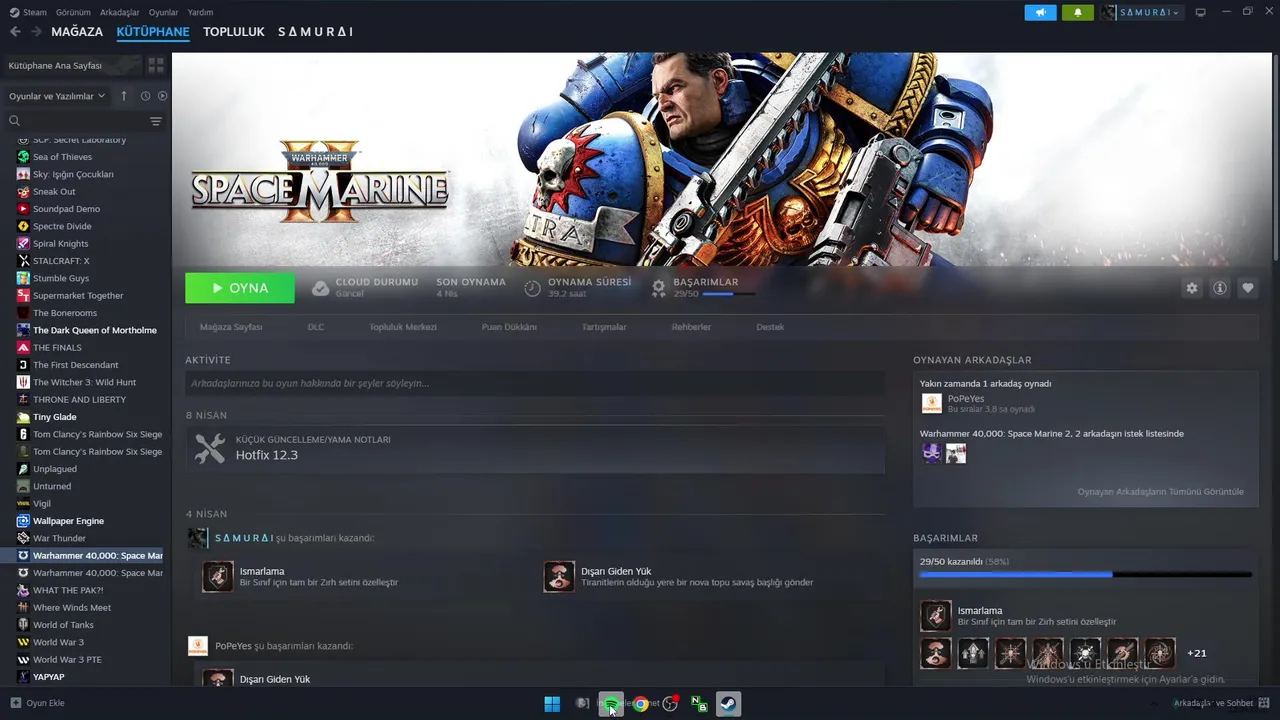Screen dimensions: 1280x720
Task: Open the Windows Start menu
Action: (x=552, y=704)
